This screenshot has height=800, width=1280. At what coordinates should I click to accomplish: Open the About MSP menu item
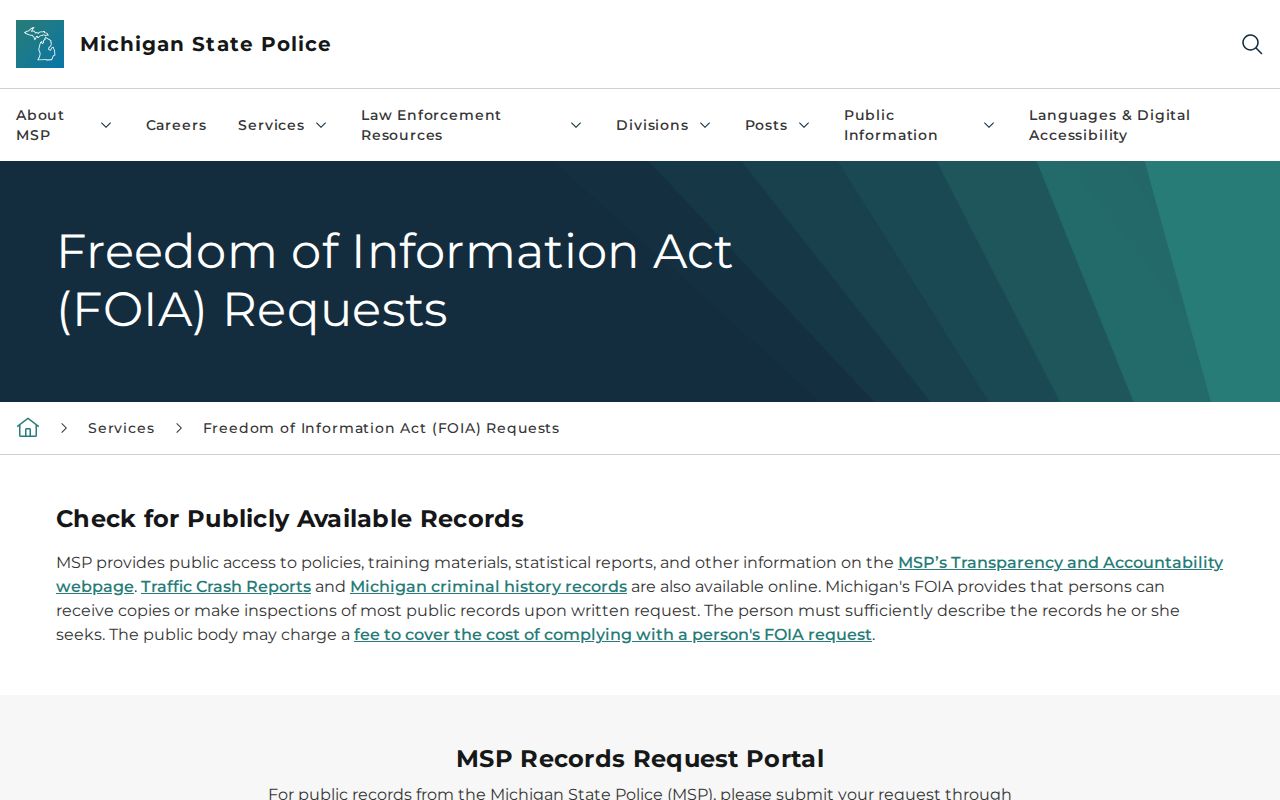point(40,125)
